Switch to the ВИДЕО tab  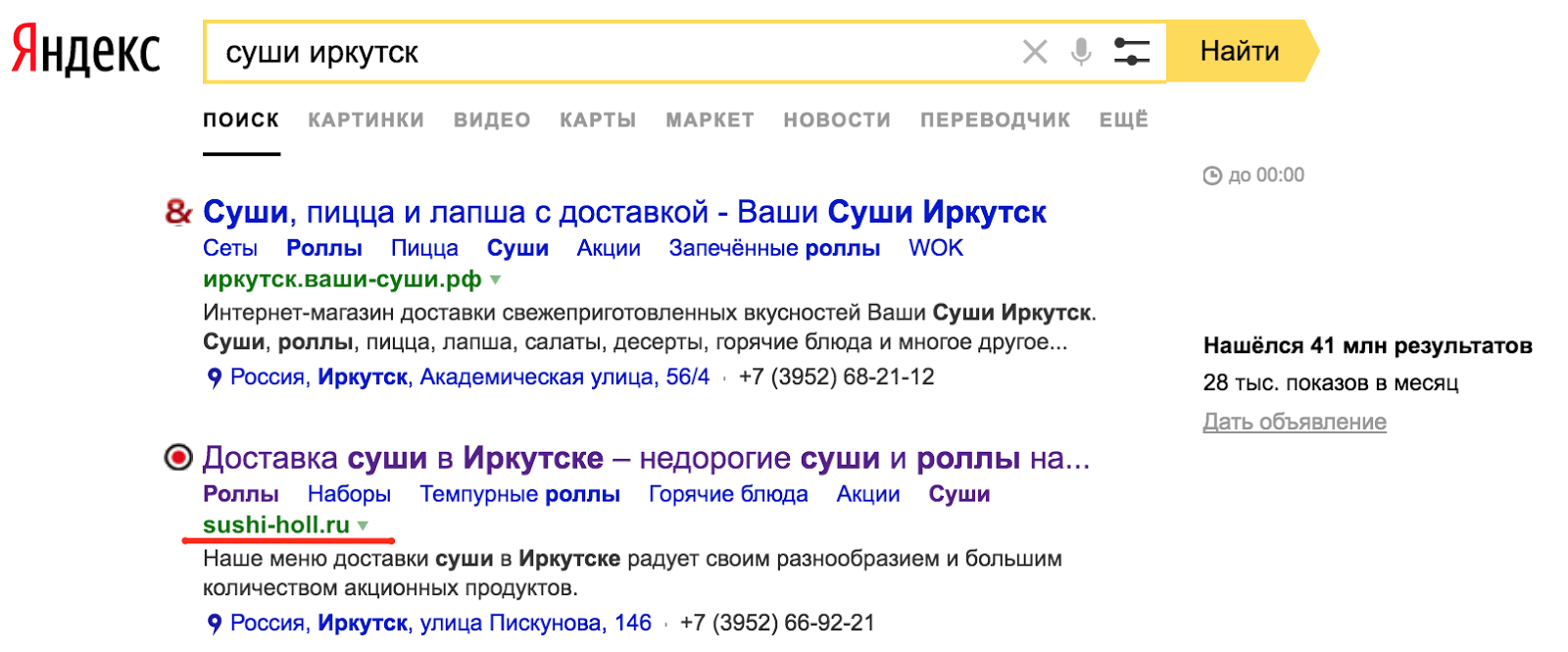[x=492, y=120]
